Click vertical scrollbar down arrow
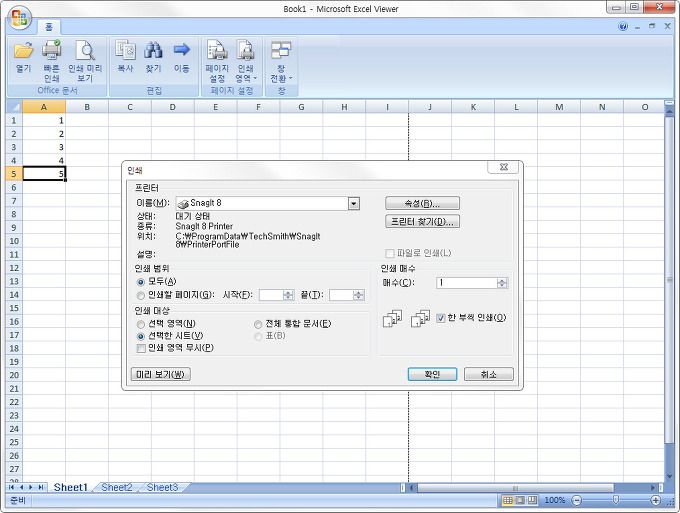Image resolution: width=680 pixels, height=513 pixels. click(x=668, y=478)
